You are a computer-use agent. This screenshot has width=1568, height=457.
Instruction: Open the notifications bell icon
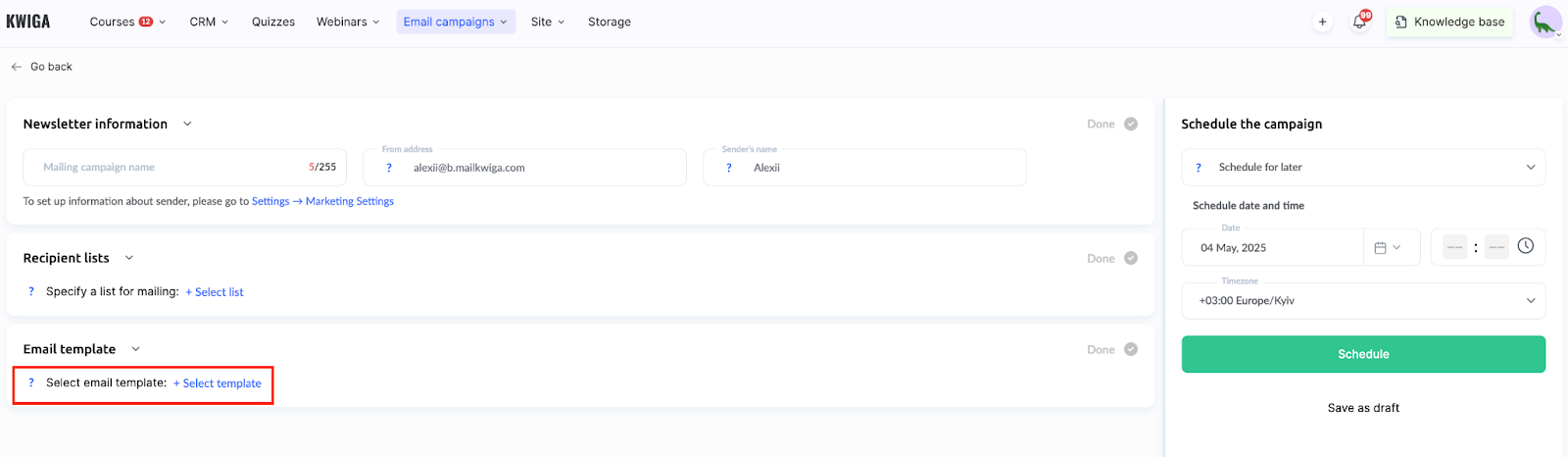(1359, 22)
